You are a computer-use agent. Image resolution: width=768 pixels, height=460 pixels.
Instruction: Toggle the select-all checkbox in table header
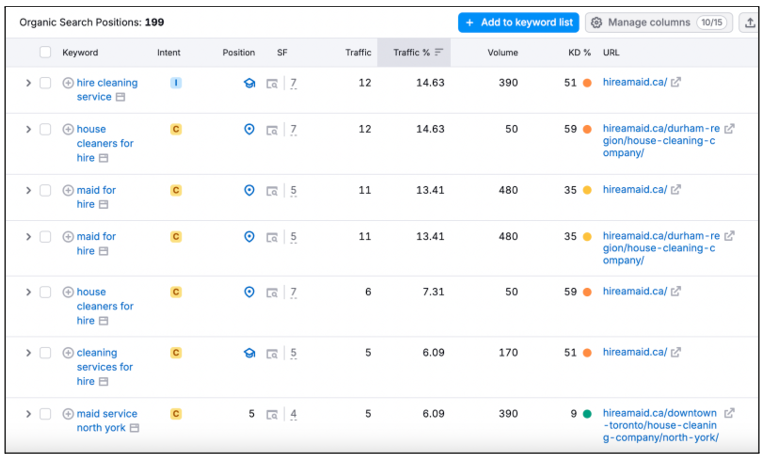tap(45, 53)
